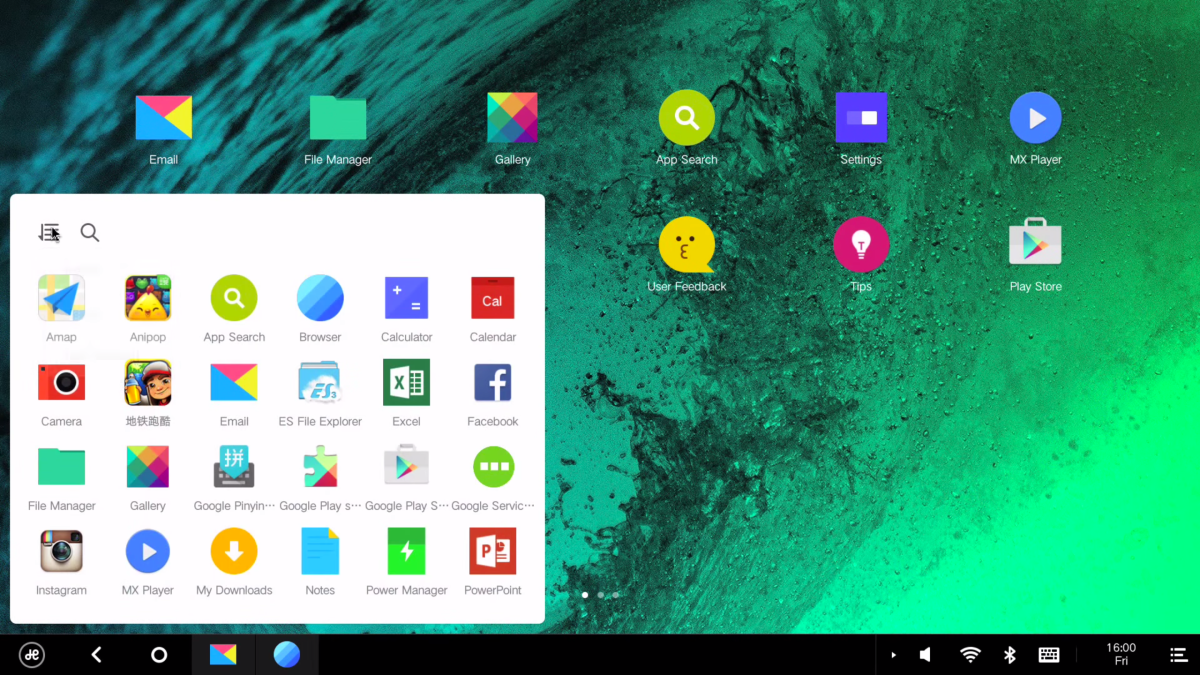
Task: Launch Excel from the app list
Action: click(406, 382)
